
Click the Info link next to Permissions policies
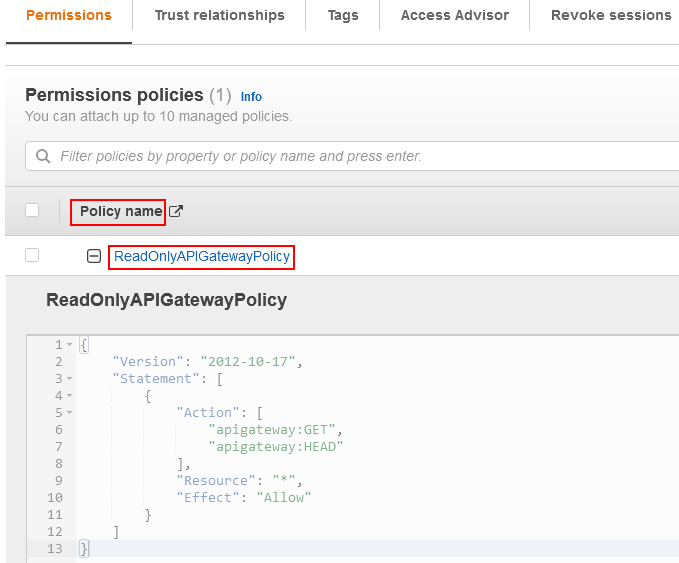[251, 97]
